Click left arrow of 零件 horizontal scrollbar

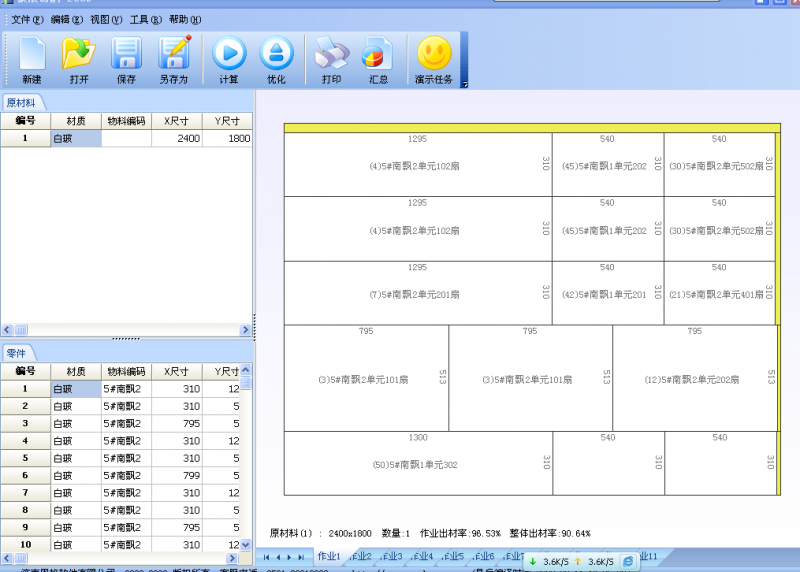pyautogui.click(x=7, y=558)
